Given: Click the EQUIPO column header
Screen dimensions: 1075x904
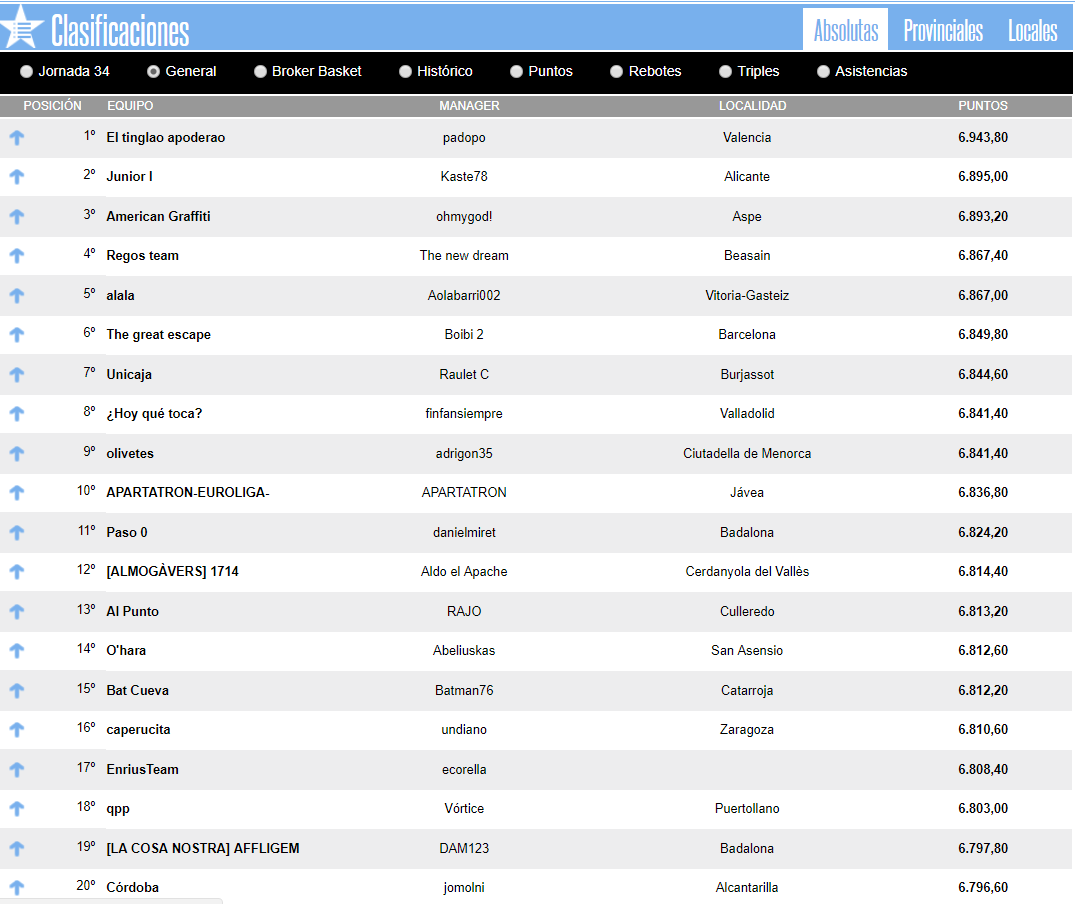Looking at the screenshot, I should (x=130, y=106).
